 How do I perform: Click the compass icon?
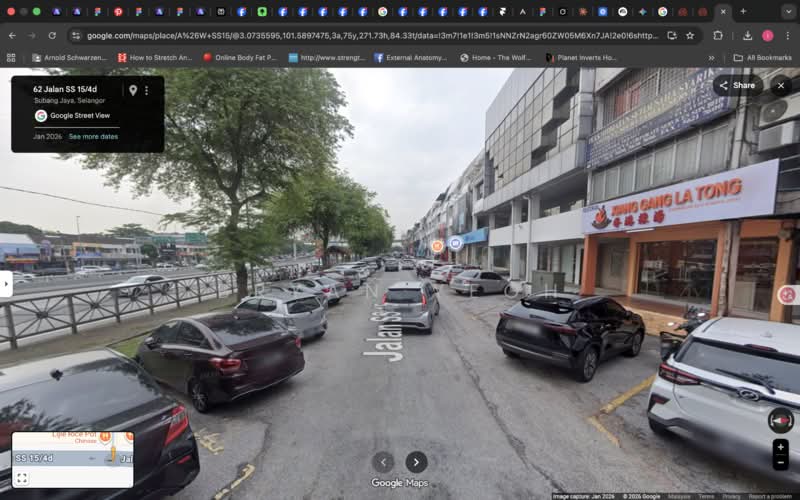780,420
